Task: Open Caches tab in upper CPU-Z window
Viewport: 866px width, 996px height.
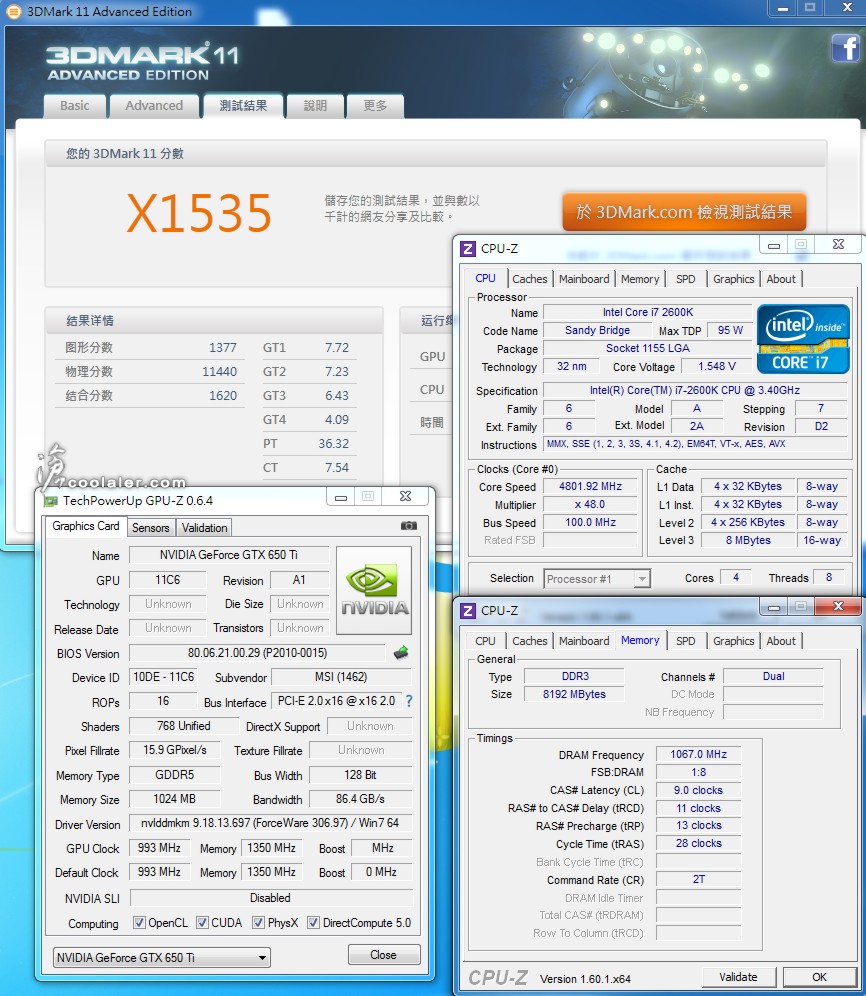Action: point(529,279)
